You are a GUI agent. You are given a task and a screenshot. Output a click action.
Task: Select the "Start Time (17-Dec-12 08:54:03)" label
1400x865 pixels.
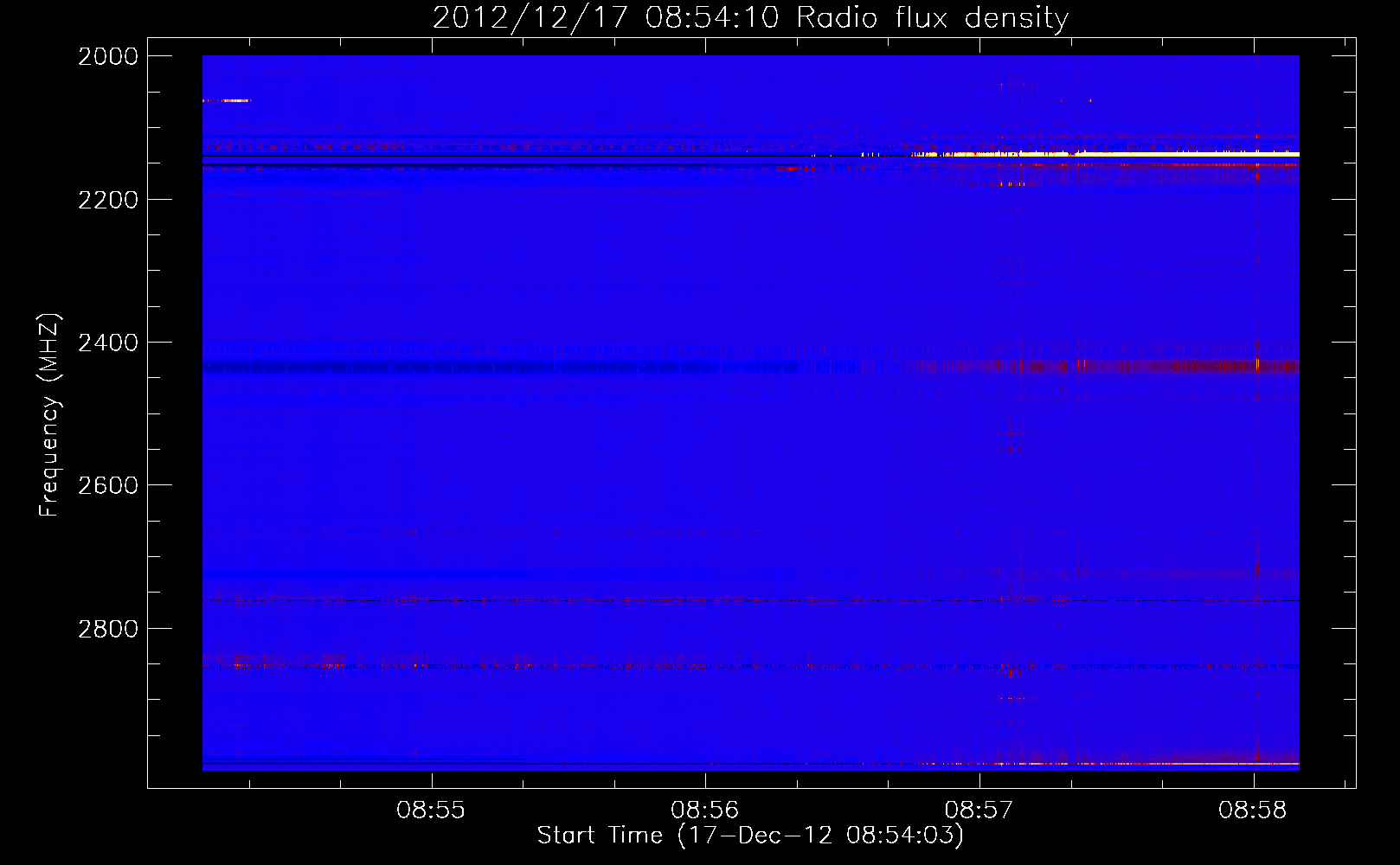(x=750, y=836)
